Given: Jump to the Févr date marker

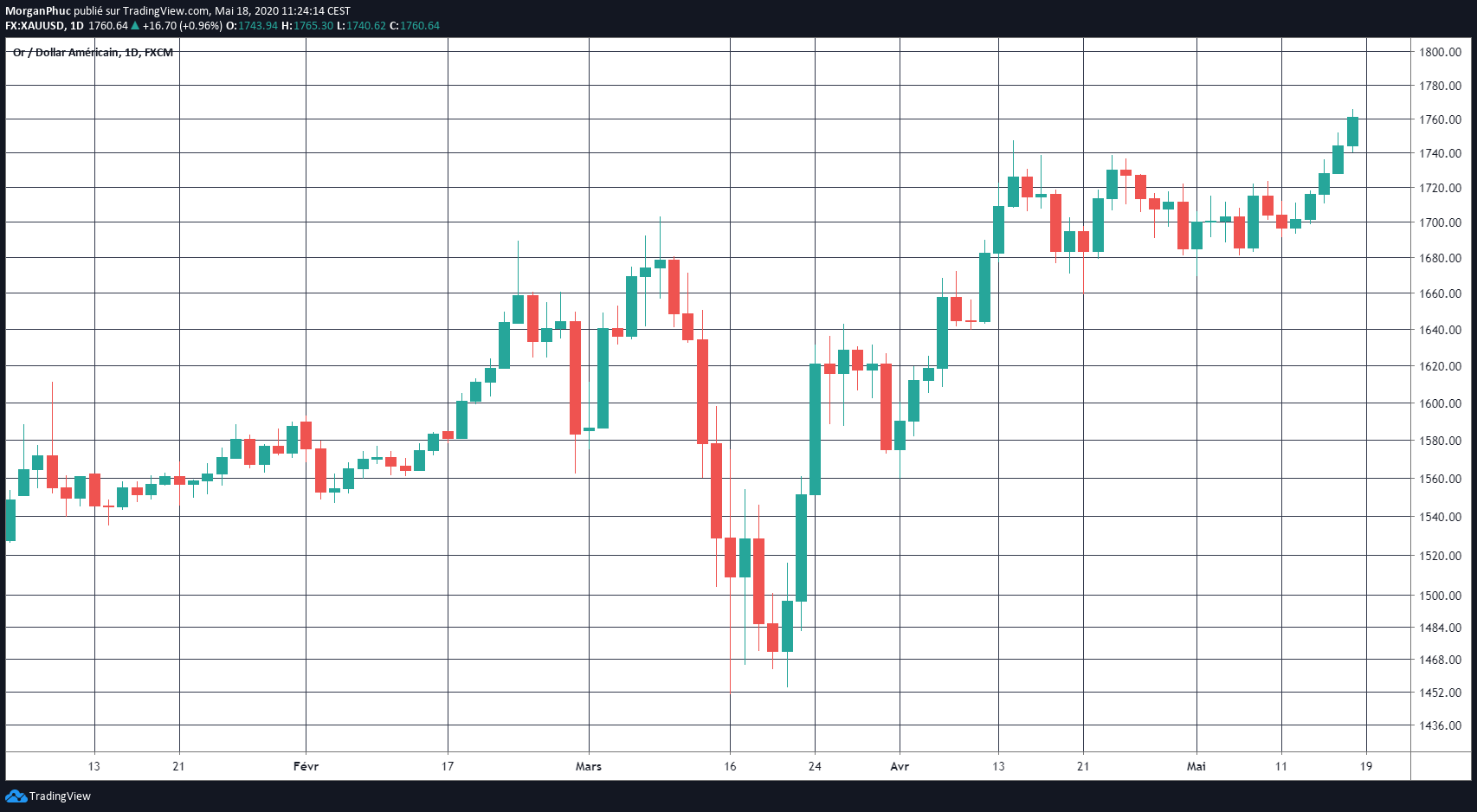Looking at the screenshot, I should point(306,766).
